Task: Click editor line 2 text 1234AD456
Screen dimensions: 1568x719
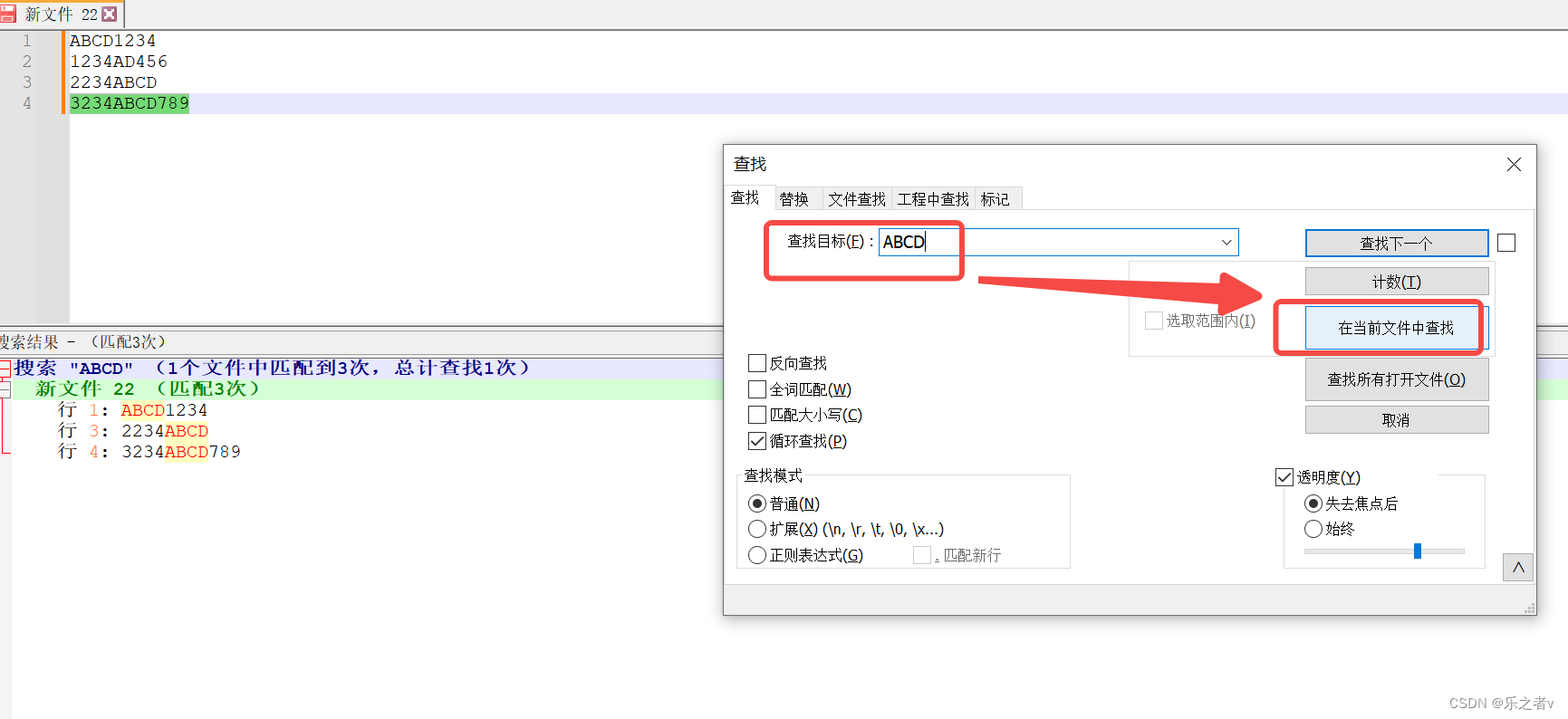Action: click(x=119, y=62)
